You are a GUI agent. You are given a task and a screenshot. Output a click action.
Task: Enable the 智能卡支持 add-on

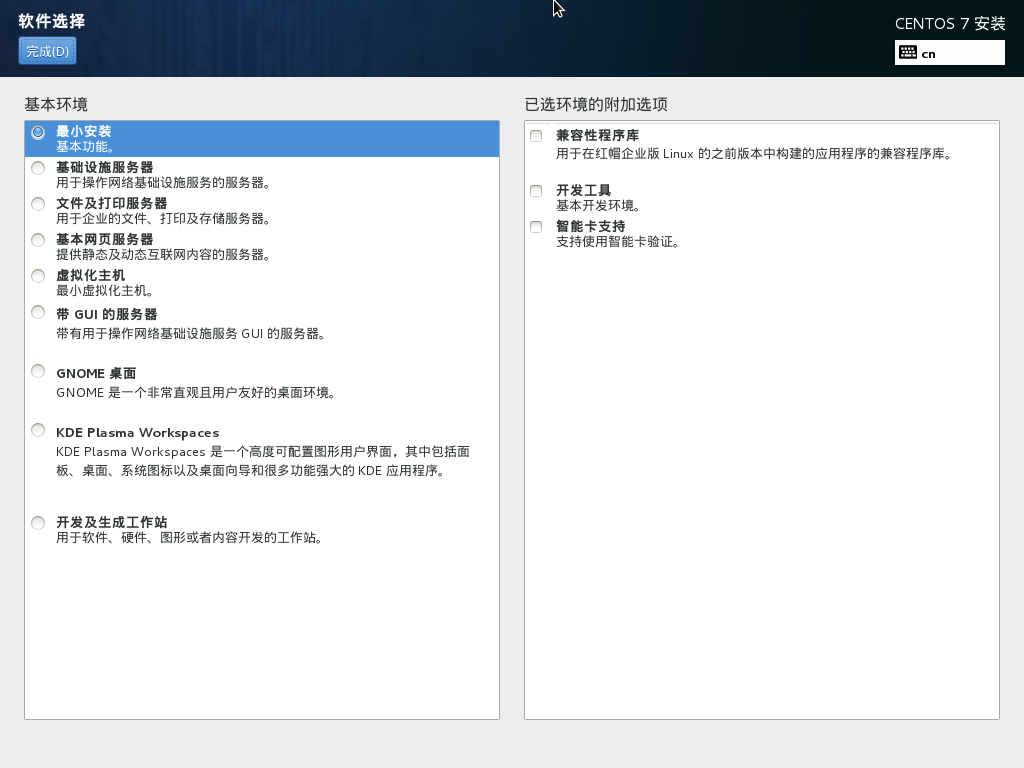(x=535, y=227)
